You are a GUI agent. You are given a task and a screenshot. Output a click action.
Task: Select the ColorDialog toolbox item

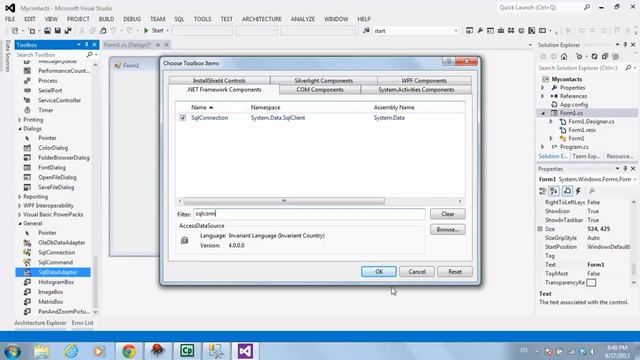53,148
